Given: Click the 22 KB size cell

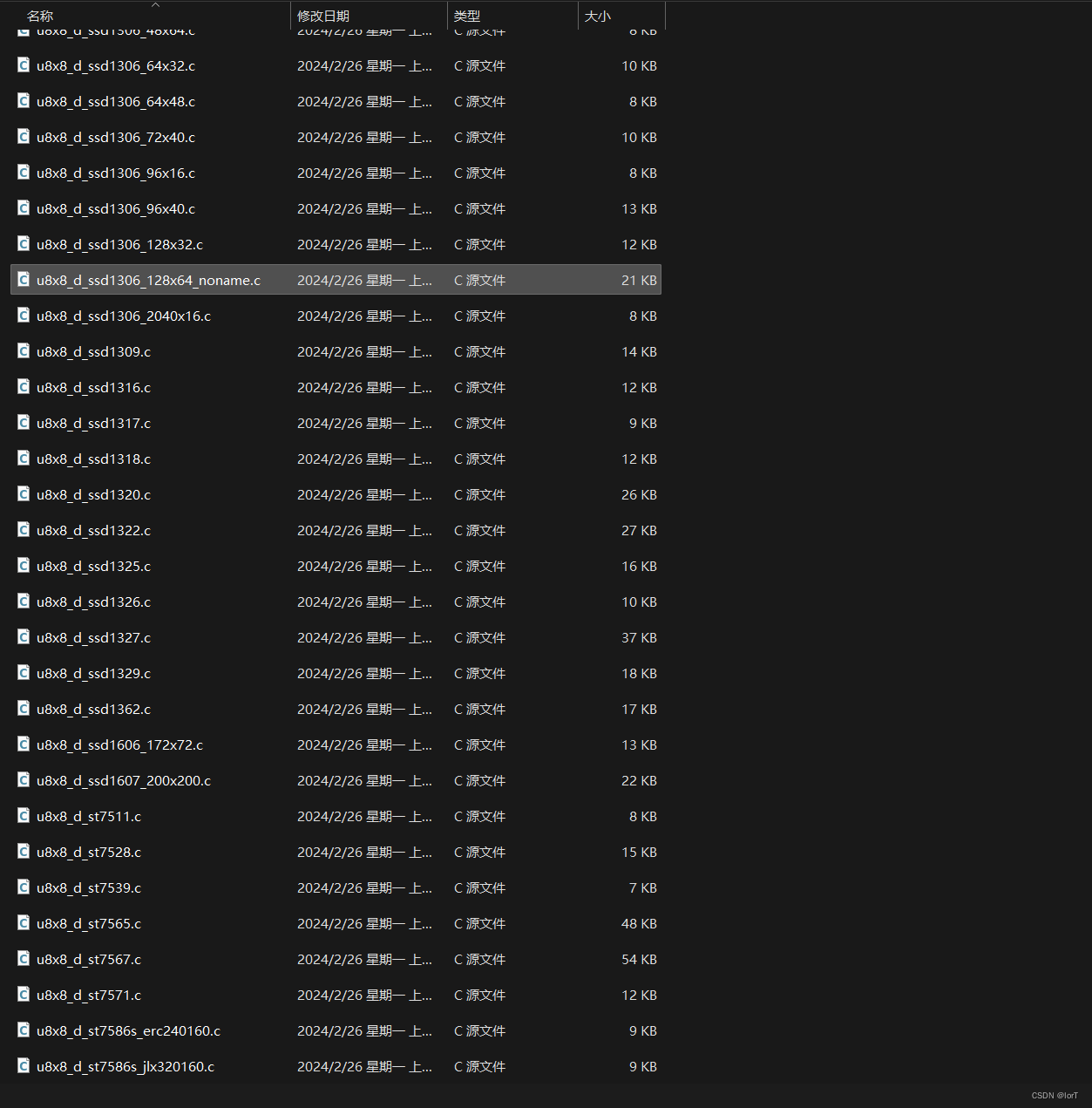Looking at the screenshot, I should (639, 780).
